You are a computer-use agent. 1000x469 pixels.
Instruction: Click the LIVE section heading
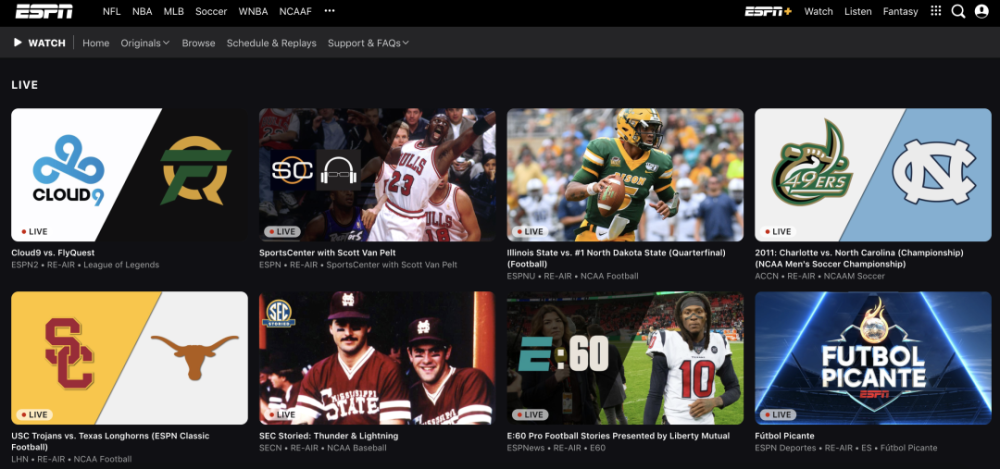(25, 85)
